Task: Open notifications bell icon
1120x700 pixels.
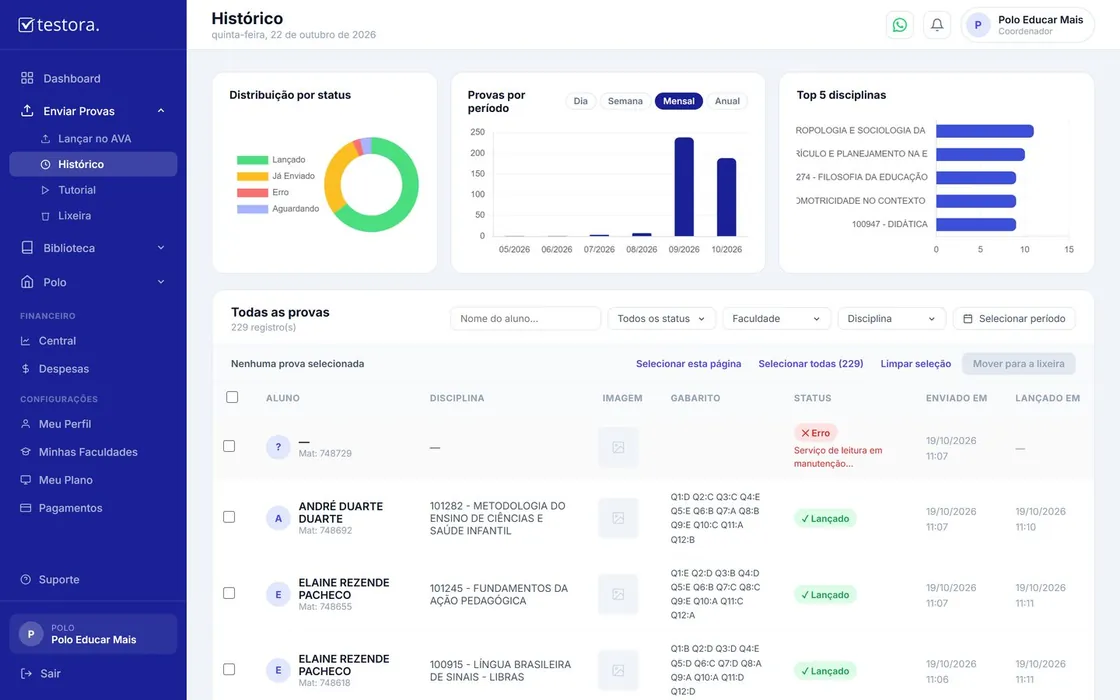Action: 936,25
